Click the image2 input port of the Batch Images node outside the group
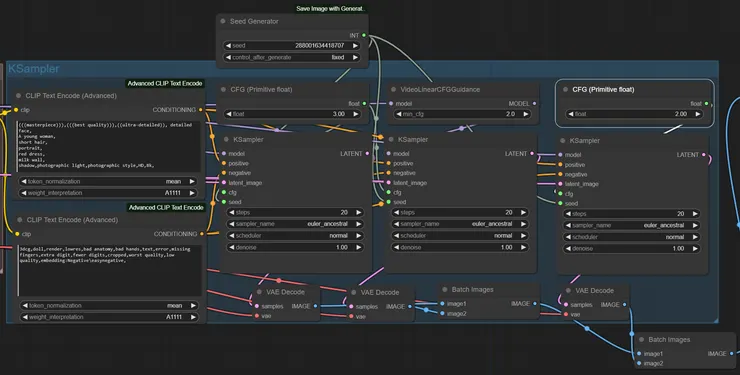740x375 pixels. tap(639, 363)
